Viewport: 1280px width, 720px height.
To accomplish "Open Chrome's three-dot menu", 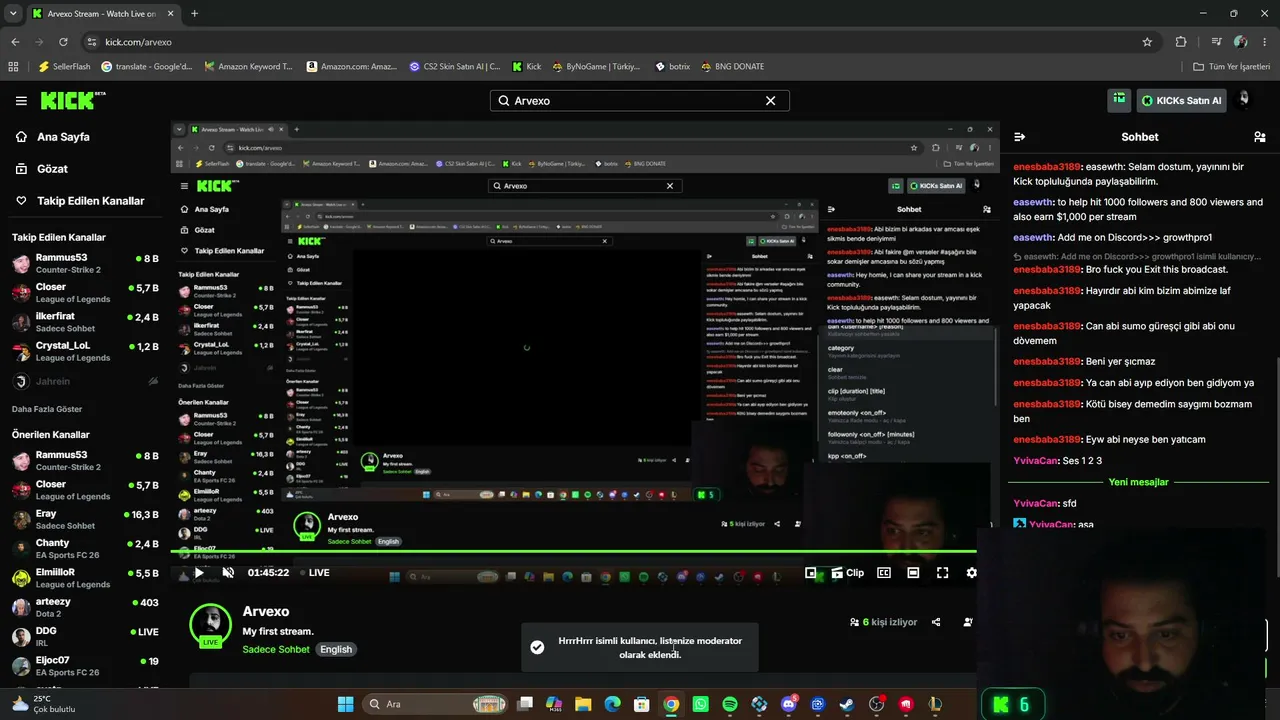I will pos(1264,42).
